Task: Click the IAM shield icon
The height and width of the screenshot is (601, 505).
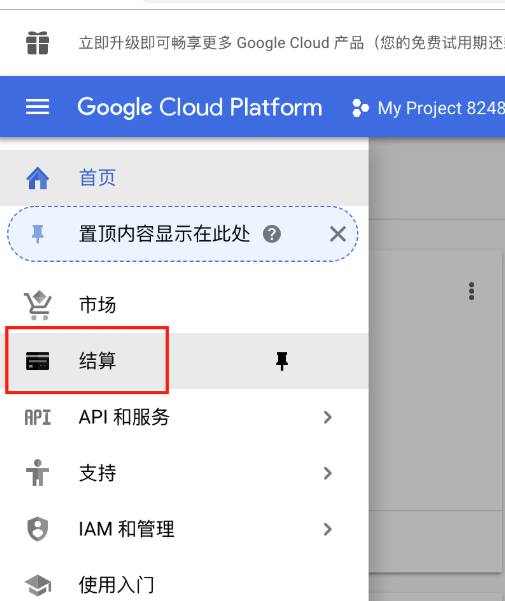Action: tap(38, 529)
